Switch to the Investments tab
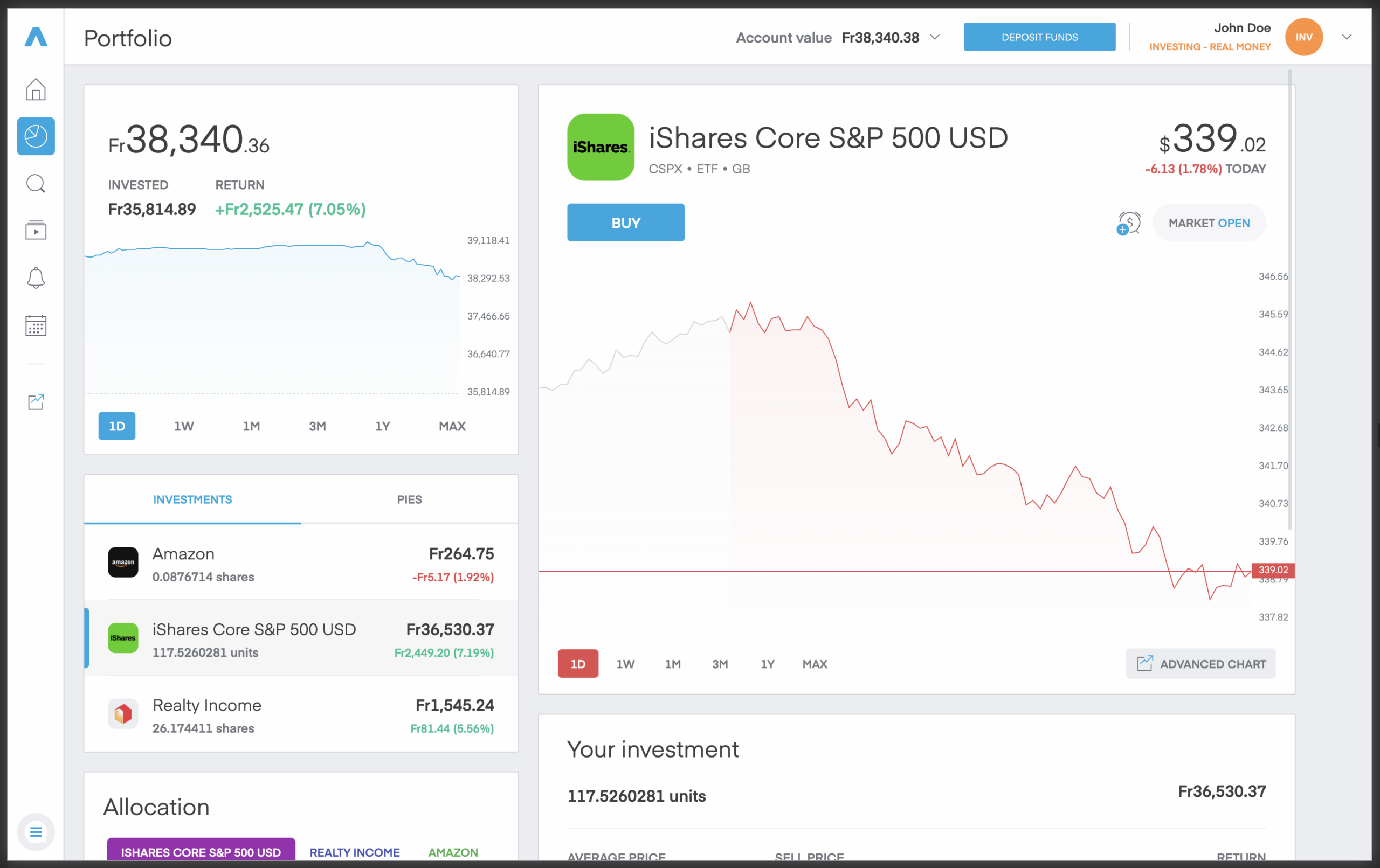The width and height of the screenshot is (1380, 868). (x=192, y=499)
